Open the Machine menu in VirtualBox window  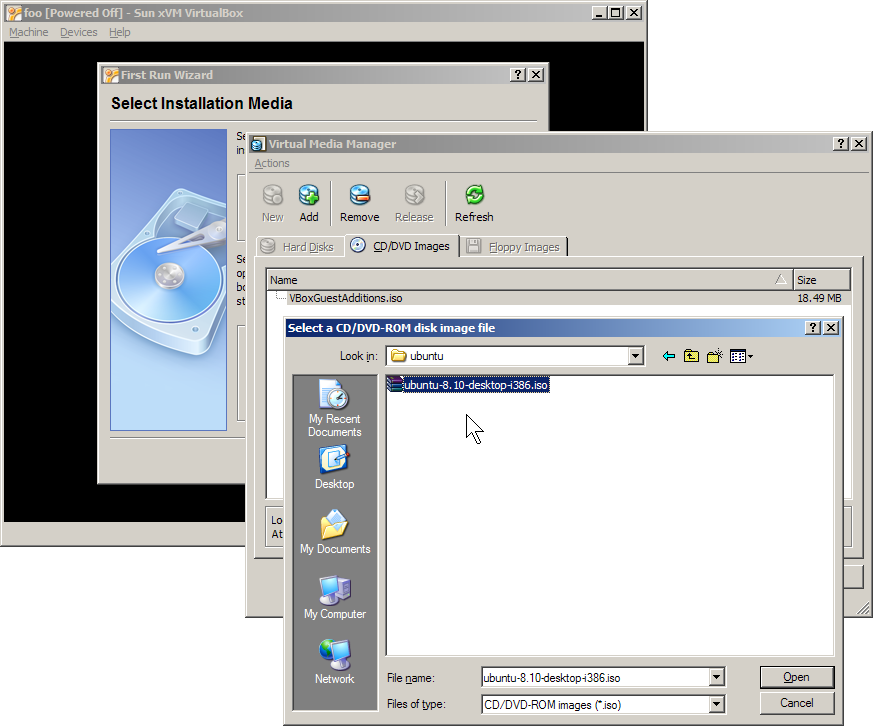click(x=28, y=32)
